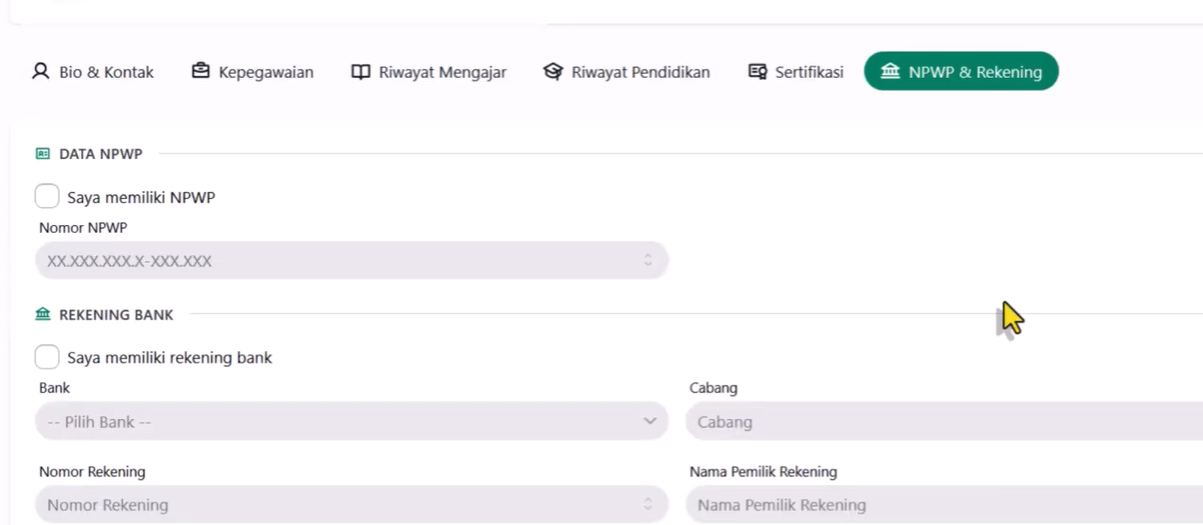Click the certificate icon beside Sertifikasi
The width and height of the screenshot is (1203, 525).
pos(758,72)
